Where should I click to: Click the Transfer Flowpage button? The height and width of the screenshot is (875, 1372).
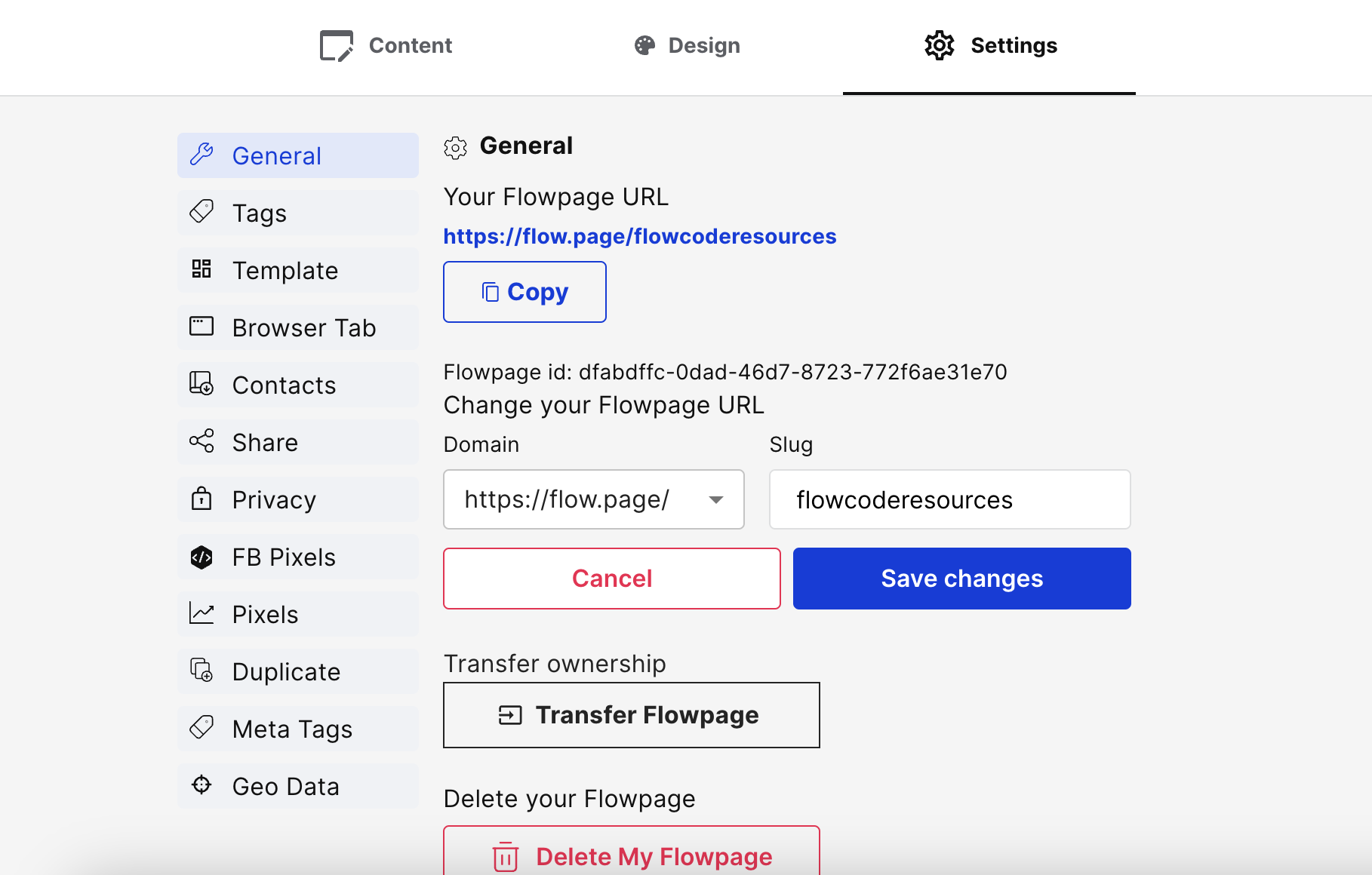632,715
